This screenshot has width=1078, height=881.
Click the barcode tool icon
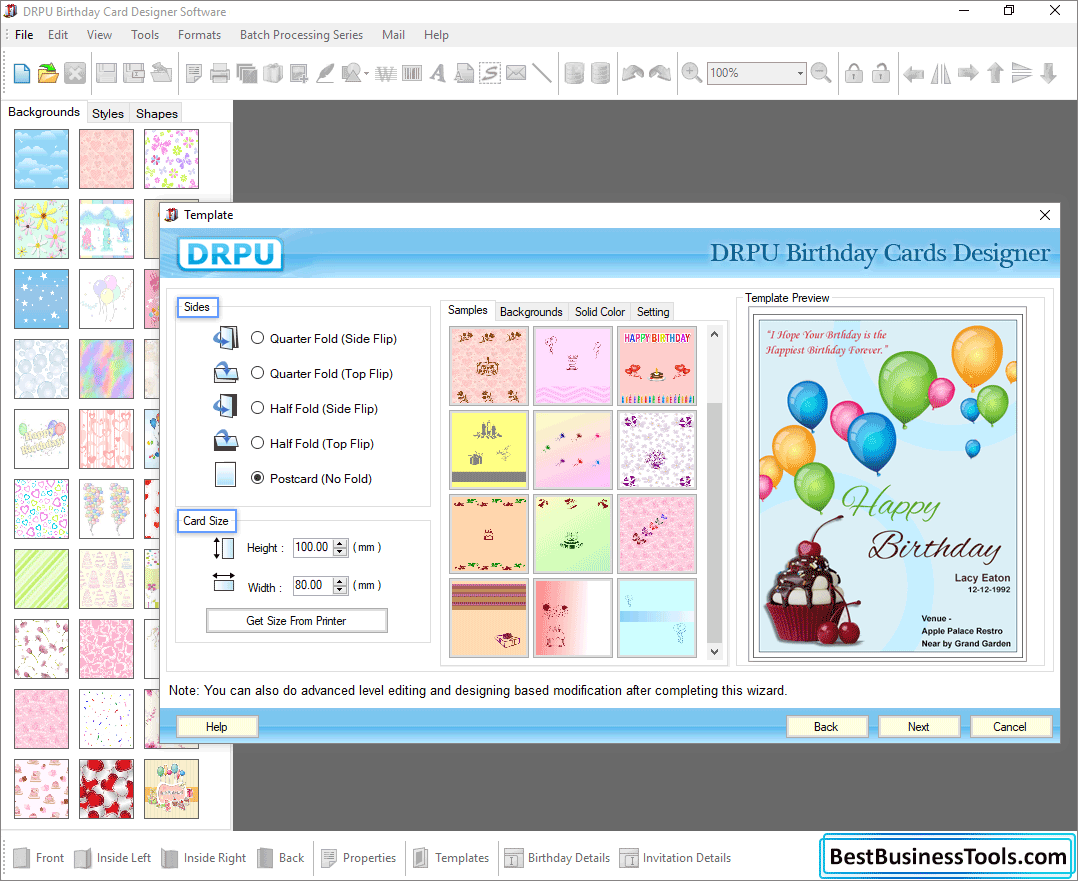click(412, 73)
